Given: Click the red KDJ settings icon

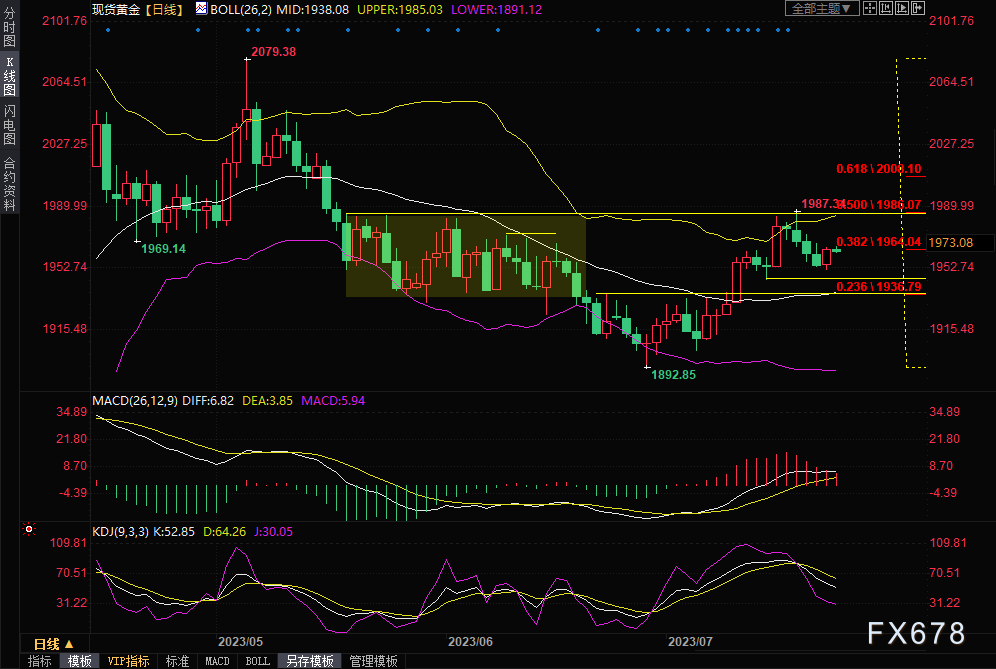Looking at the screenshot, I should [30, 527].
